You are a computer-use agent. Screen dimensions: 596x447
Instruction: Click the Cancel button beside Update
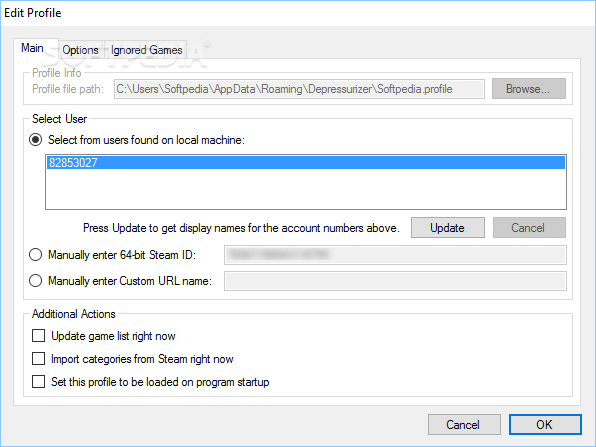click(529, 228)
